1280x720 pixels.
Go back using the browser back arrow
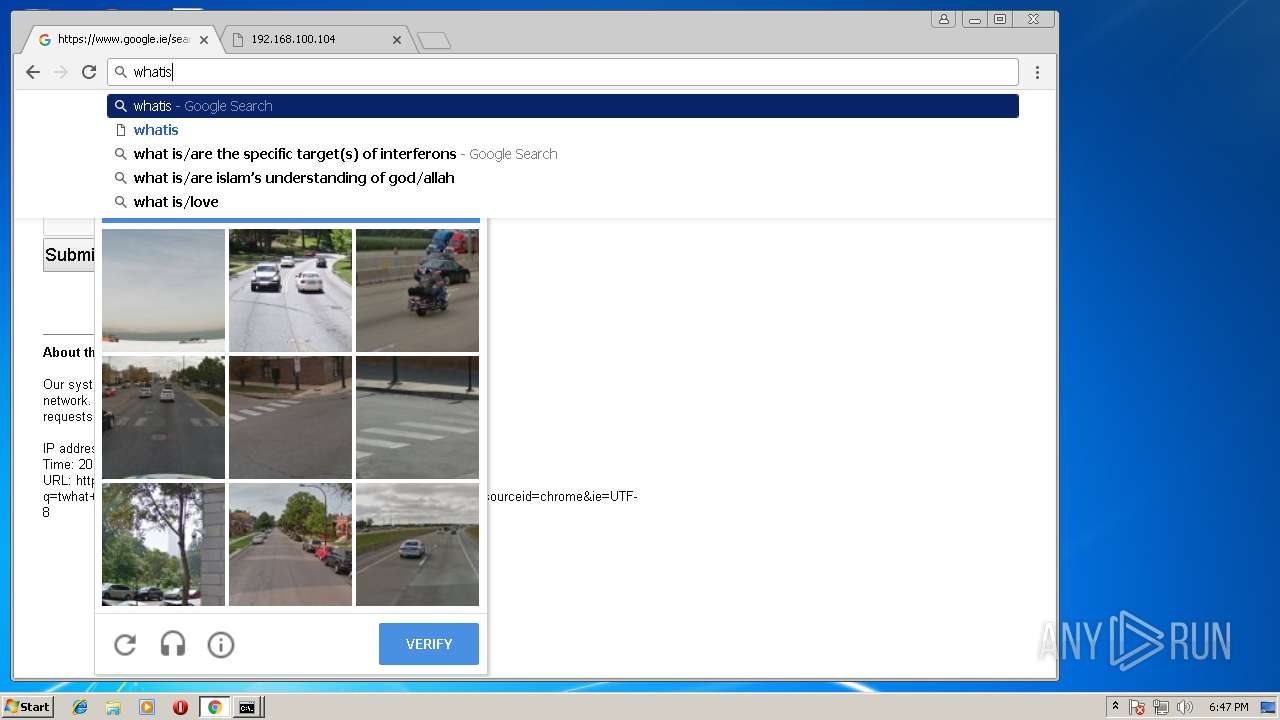tap(33, 72)
